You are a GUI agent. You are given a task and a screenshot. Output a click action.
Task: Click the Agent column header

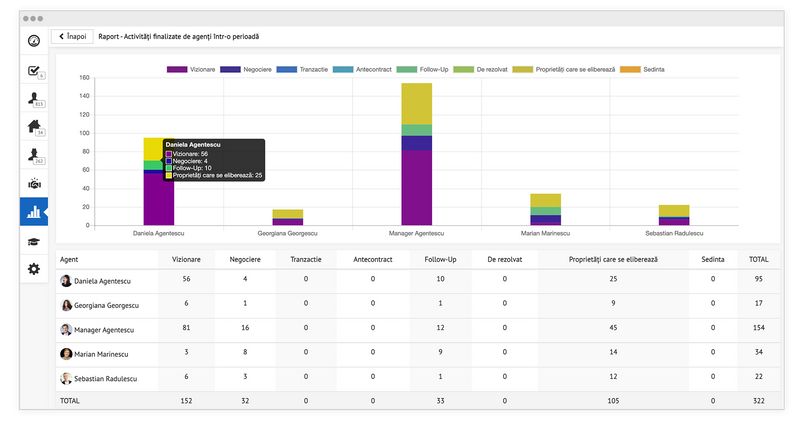[69, 259]
